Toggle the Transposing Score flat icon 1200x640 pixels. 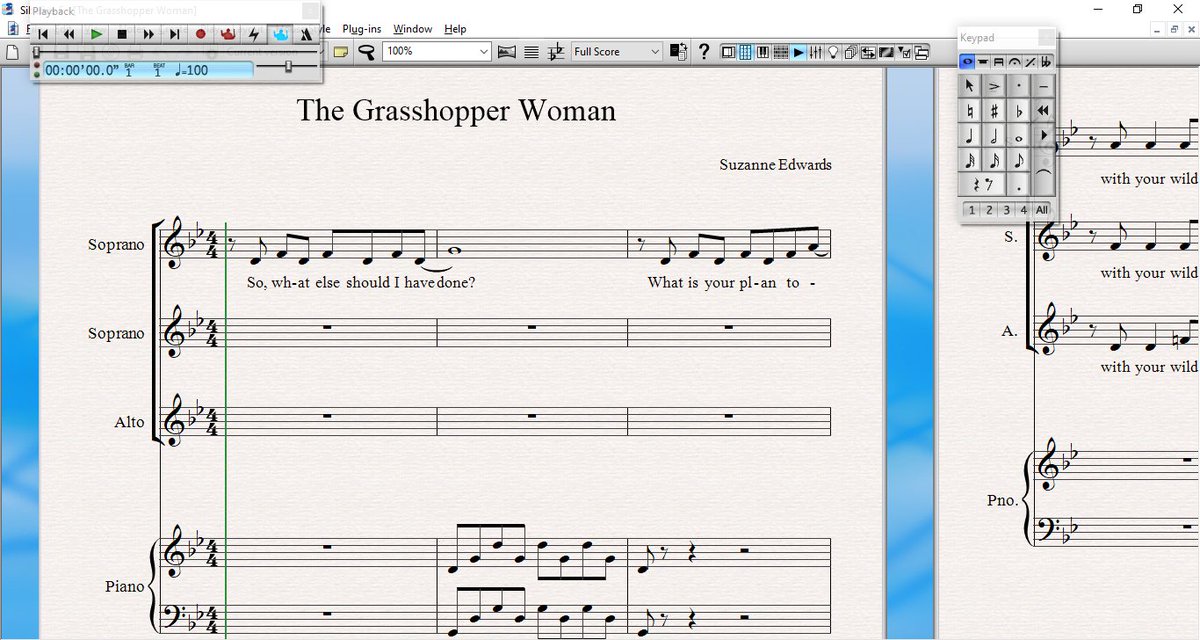pyautogui.click(x=556, y=52)
